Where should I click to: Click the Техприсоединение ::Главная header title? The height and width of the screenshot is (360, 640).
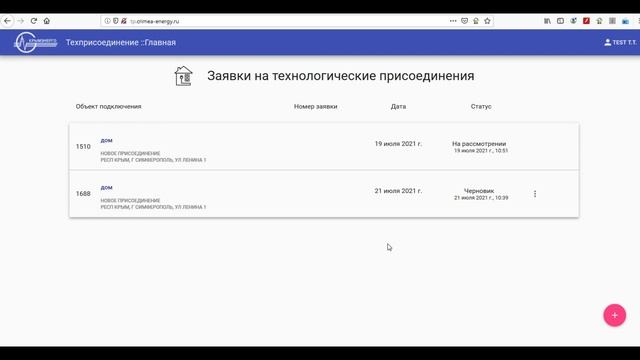click(121, 42)
